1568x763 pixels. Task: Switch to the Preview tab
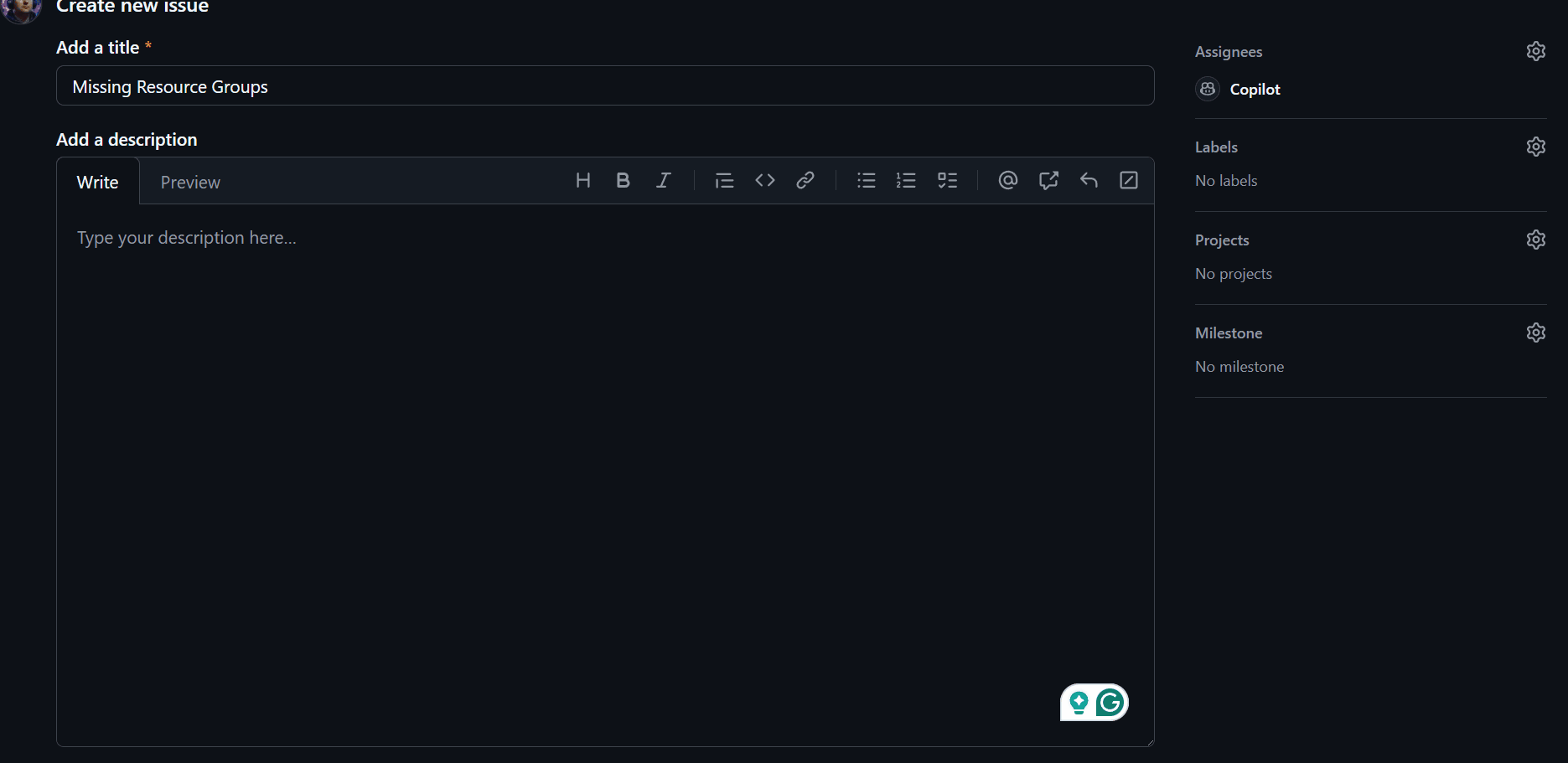[x=190, y=182]
